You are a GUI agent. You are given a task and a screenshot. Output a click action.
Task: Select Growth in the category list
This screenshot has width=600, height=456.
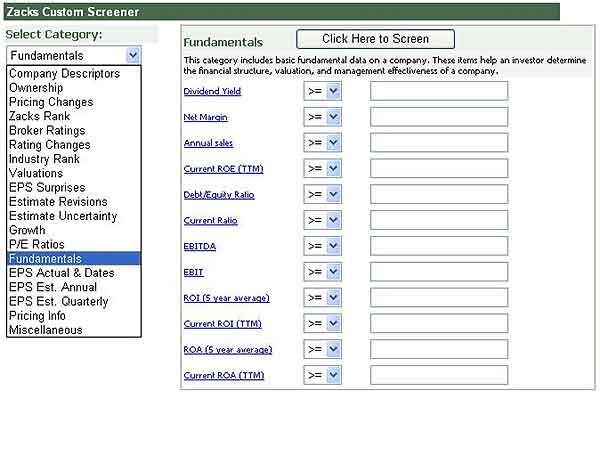coord(27,230)
